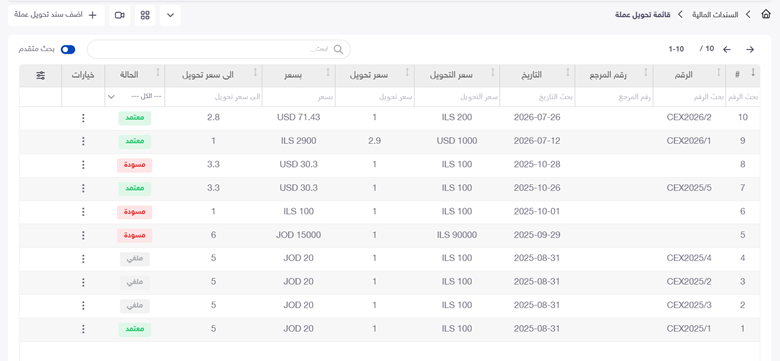
Task: Open the الحالة status filter dropdown
Action: tap(135, 96)
